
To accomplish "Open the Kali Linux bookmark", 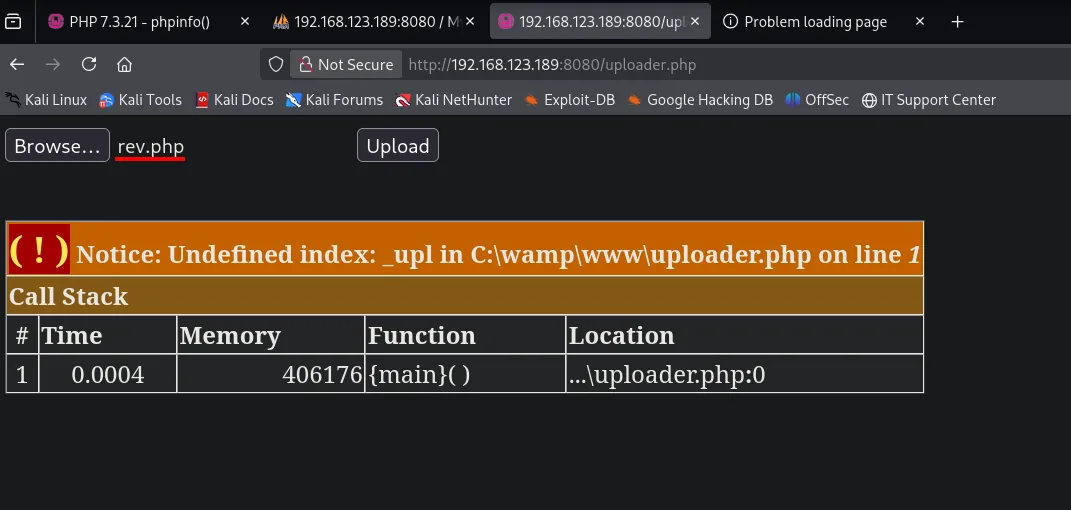I will 46,100.
